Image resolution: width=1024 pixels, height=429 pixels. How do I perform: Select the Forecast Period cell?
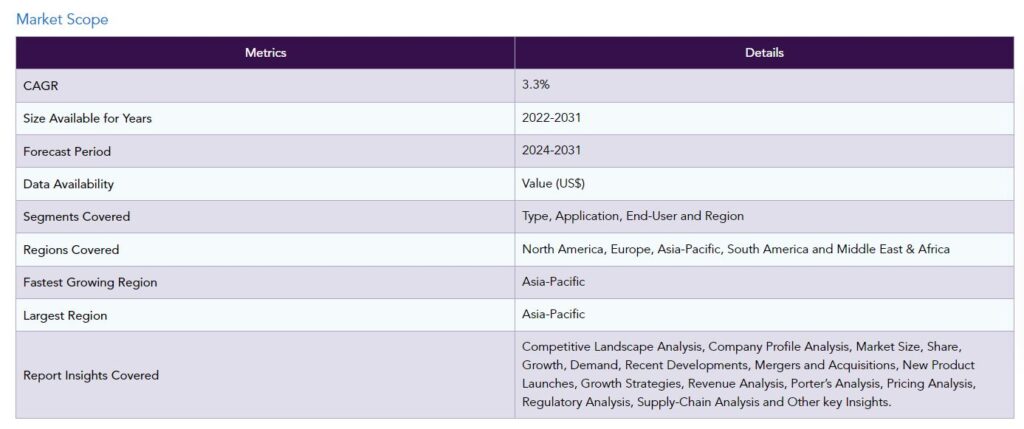point(265,151)
